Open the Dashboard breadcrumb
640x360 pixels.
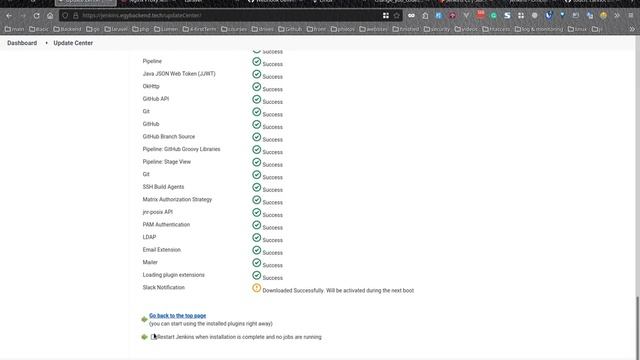click(x=22, y=43)
